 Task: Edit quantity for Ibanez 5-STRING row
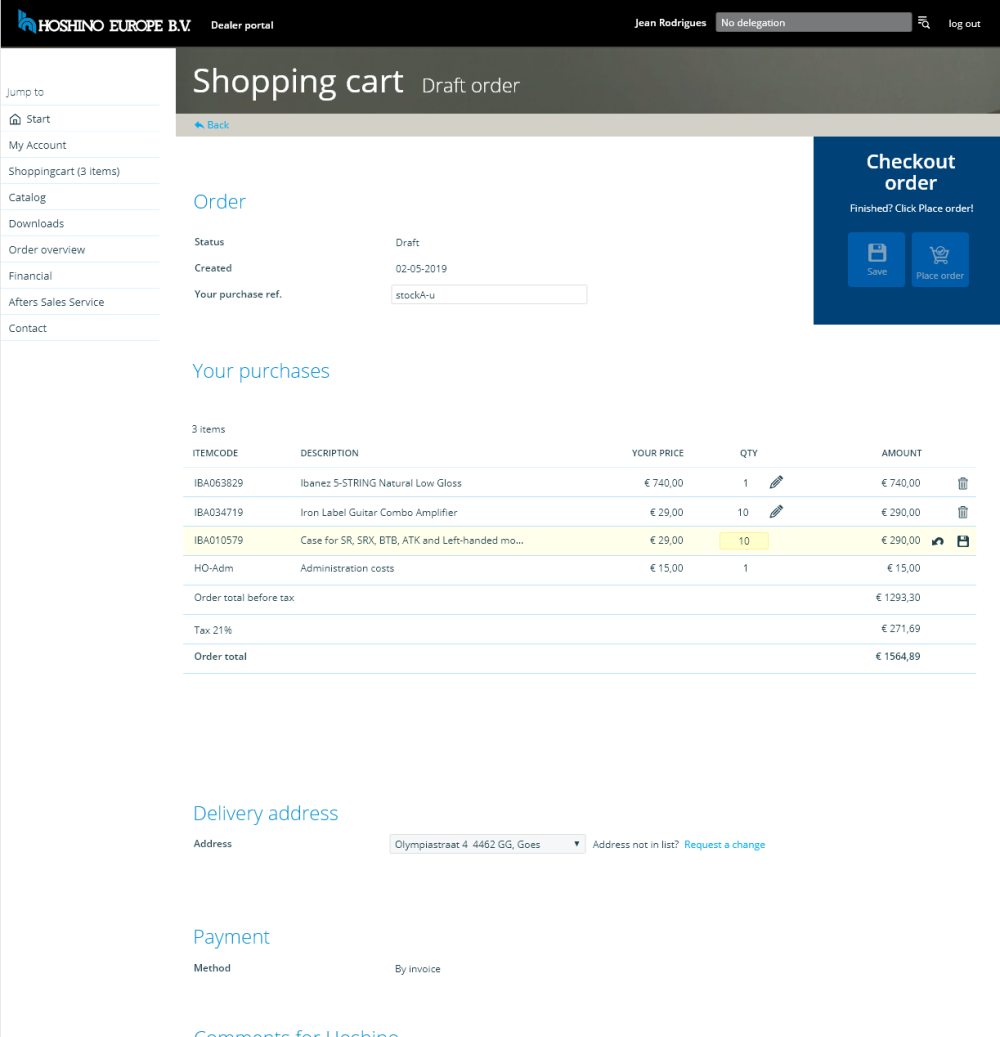click(776, 482)
